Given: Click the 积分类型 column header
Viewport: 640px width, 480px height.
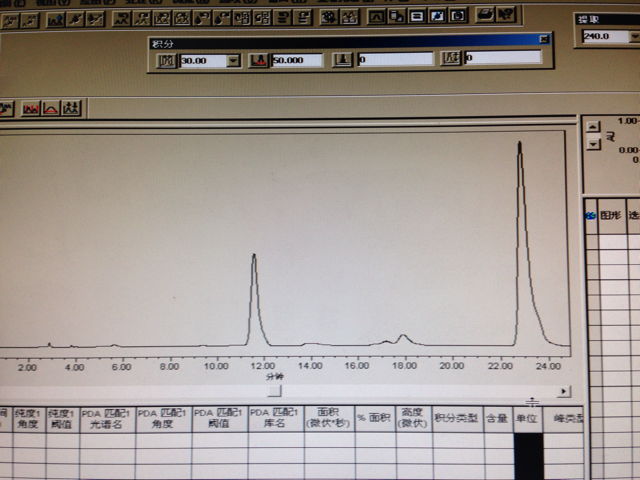Looking at the screenshot, I should (458, 418).
